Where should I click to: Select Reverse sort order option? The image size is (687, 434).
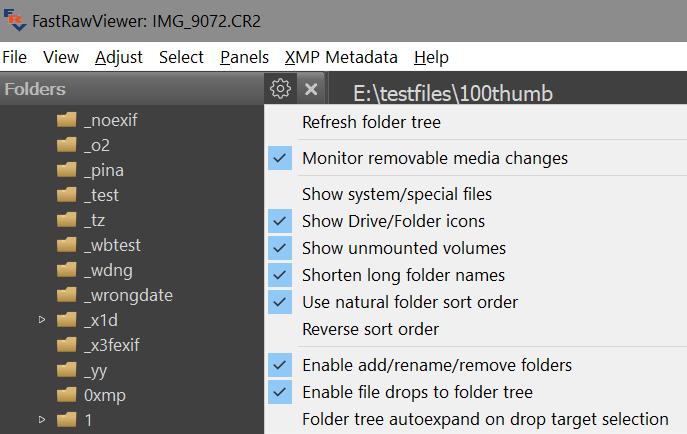pos(370,329)
